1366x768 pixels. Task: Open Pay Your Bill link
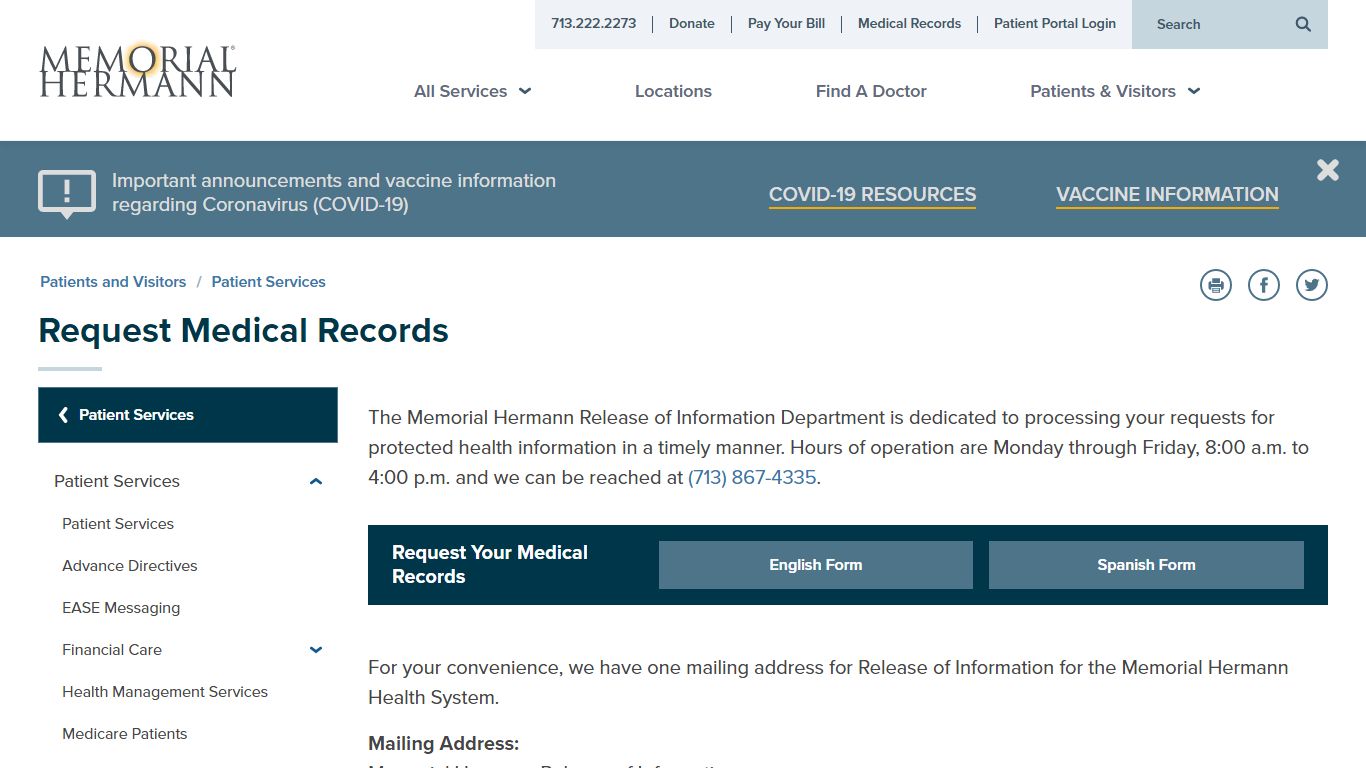point(786,24)
